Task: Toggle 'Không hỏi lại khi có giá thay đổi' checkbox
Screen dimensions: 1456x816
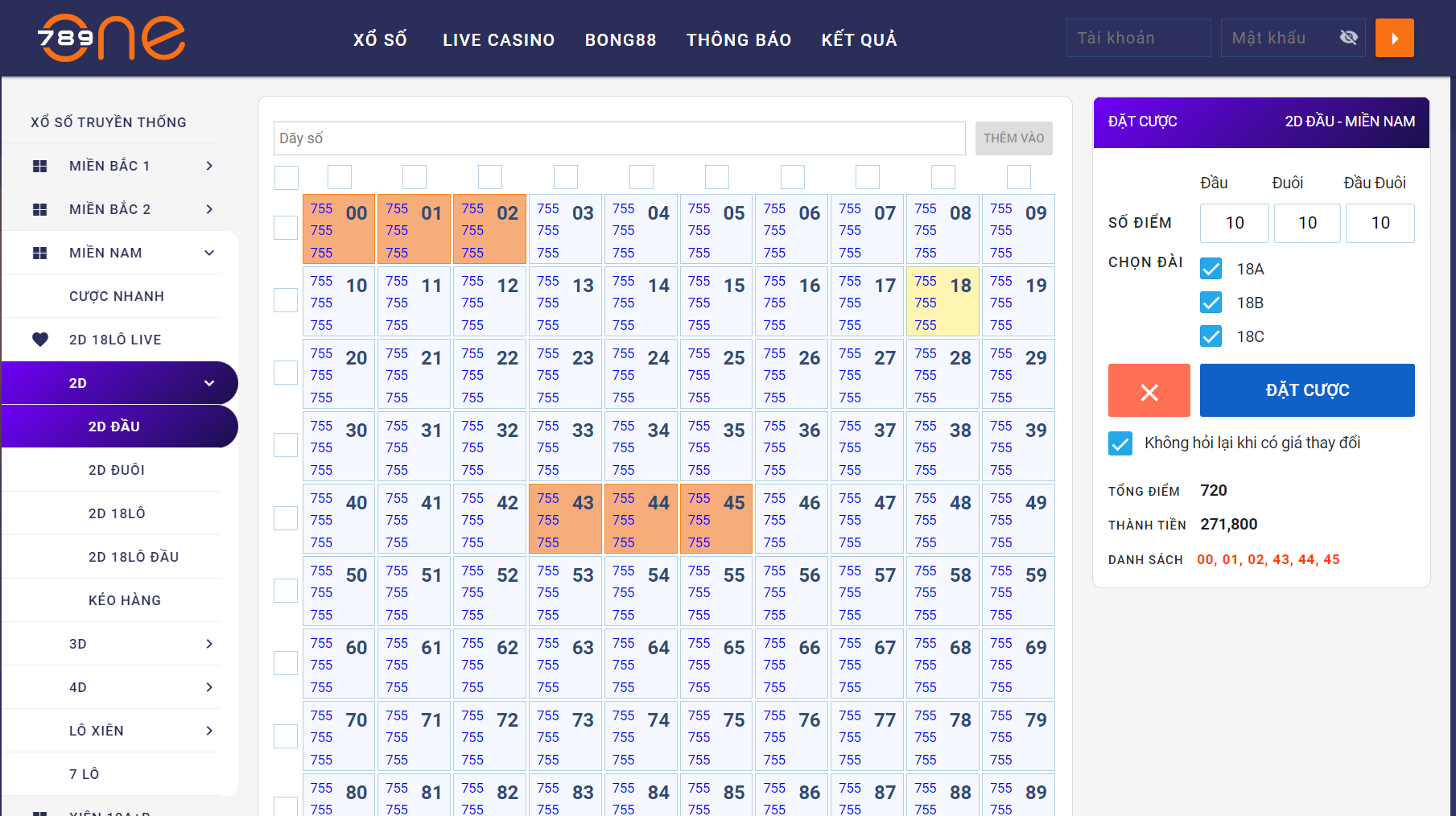Action: coord(1120,443)
